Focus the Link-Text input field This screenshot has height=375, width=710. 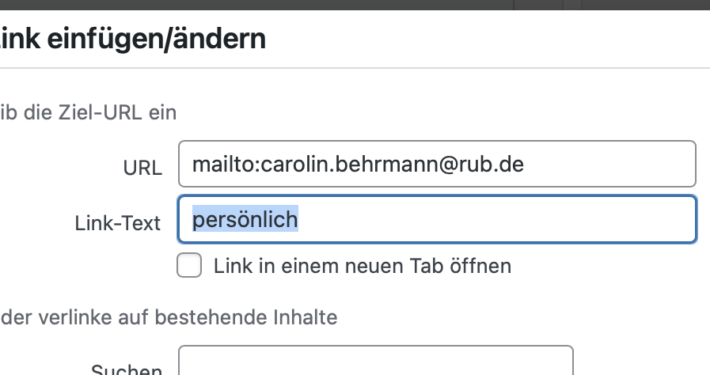[x=437, y=219]
